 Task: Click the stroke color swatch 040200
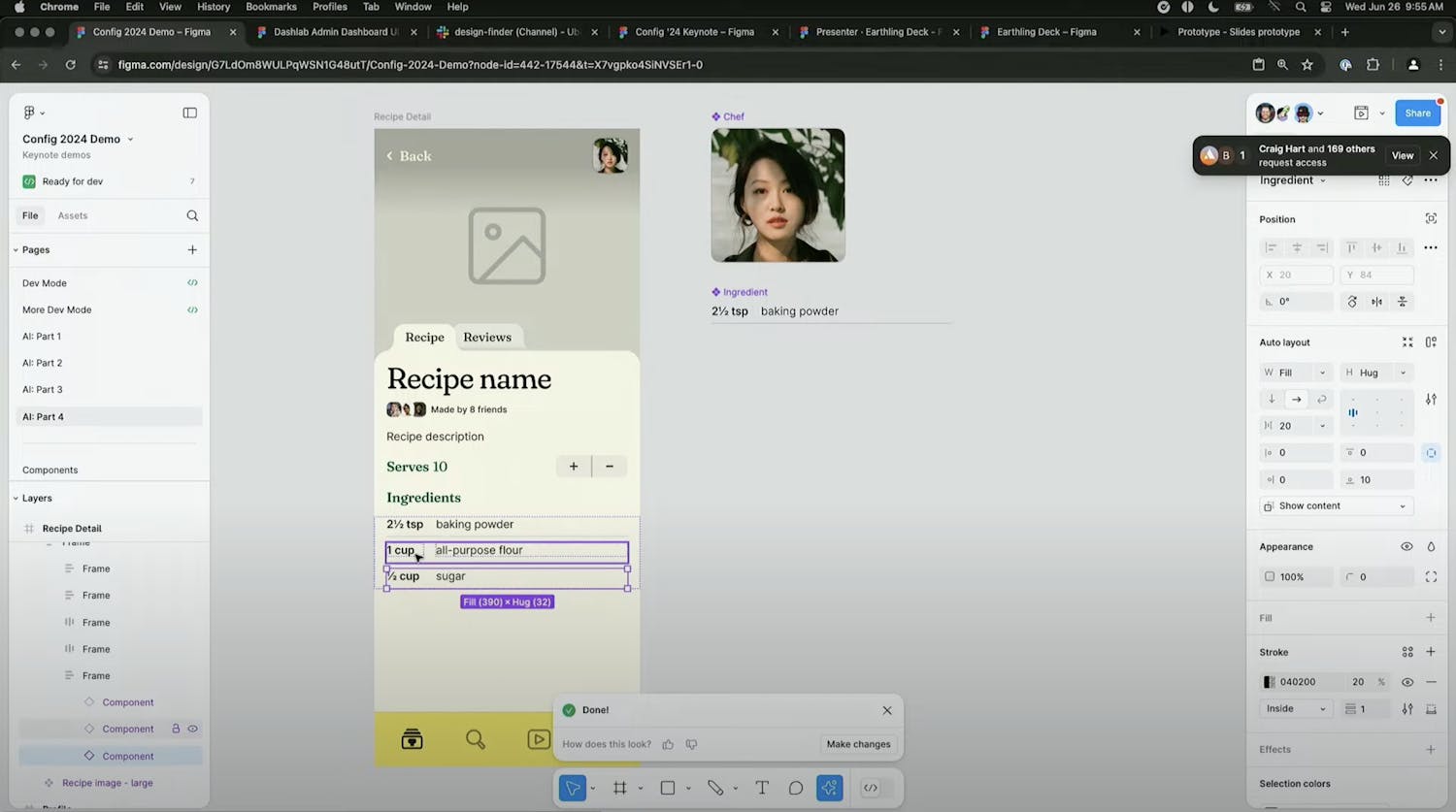[x=1270, y=682]
